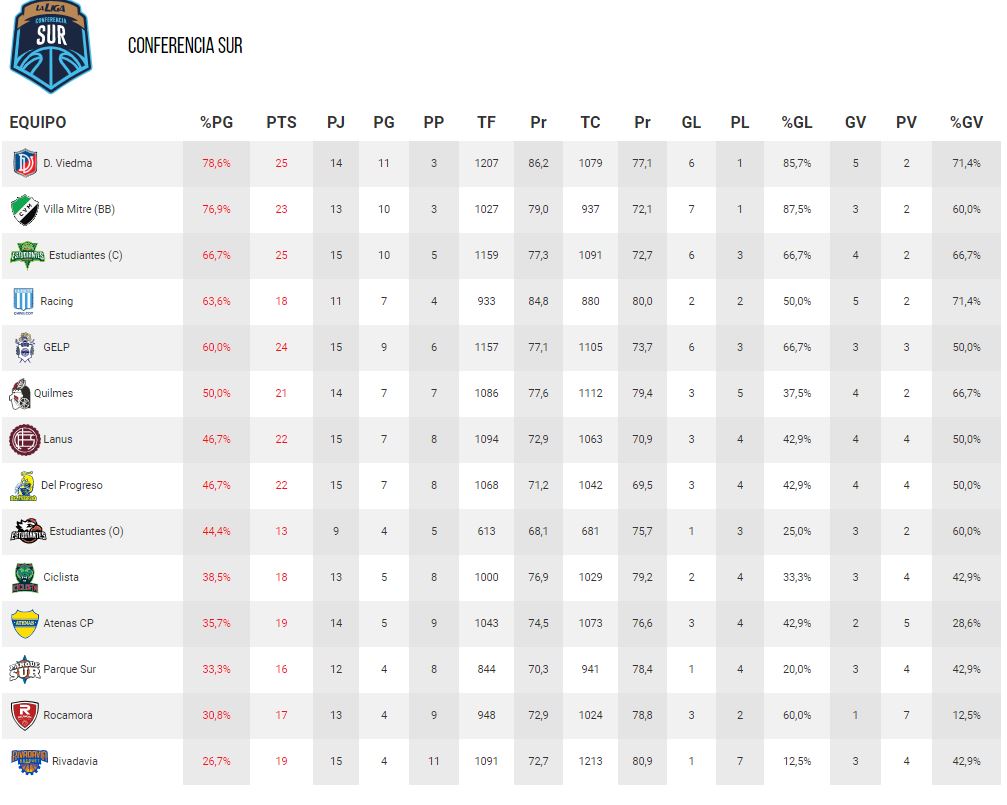Click the Racing team shield icon
1007x805 pixels.
tap(24, 301)
